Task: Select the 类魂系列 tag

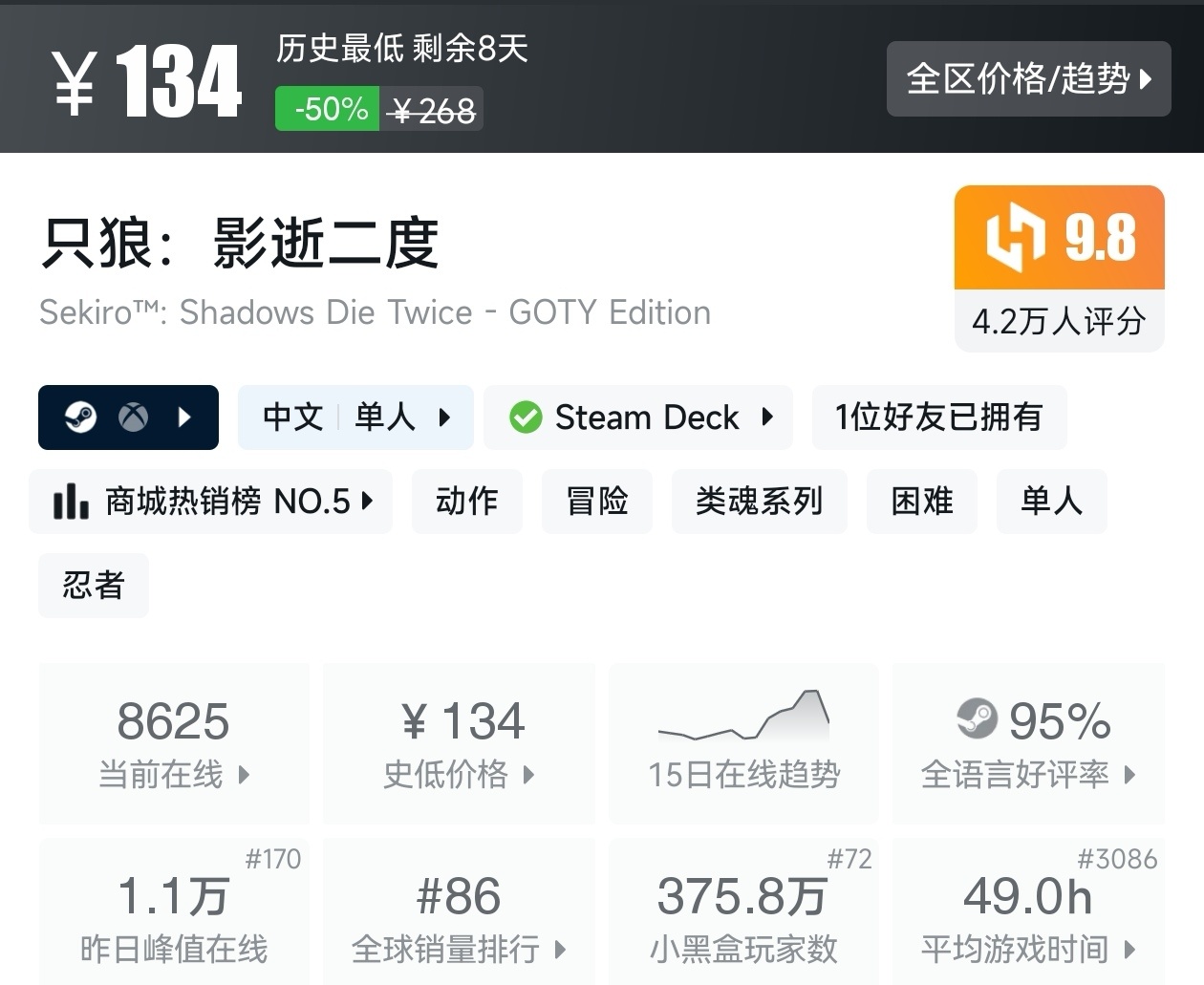Action: click(759, 502)
